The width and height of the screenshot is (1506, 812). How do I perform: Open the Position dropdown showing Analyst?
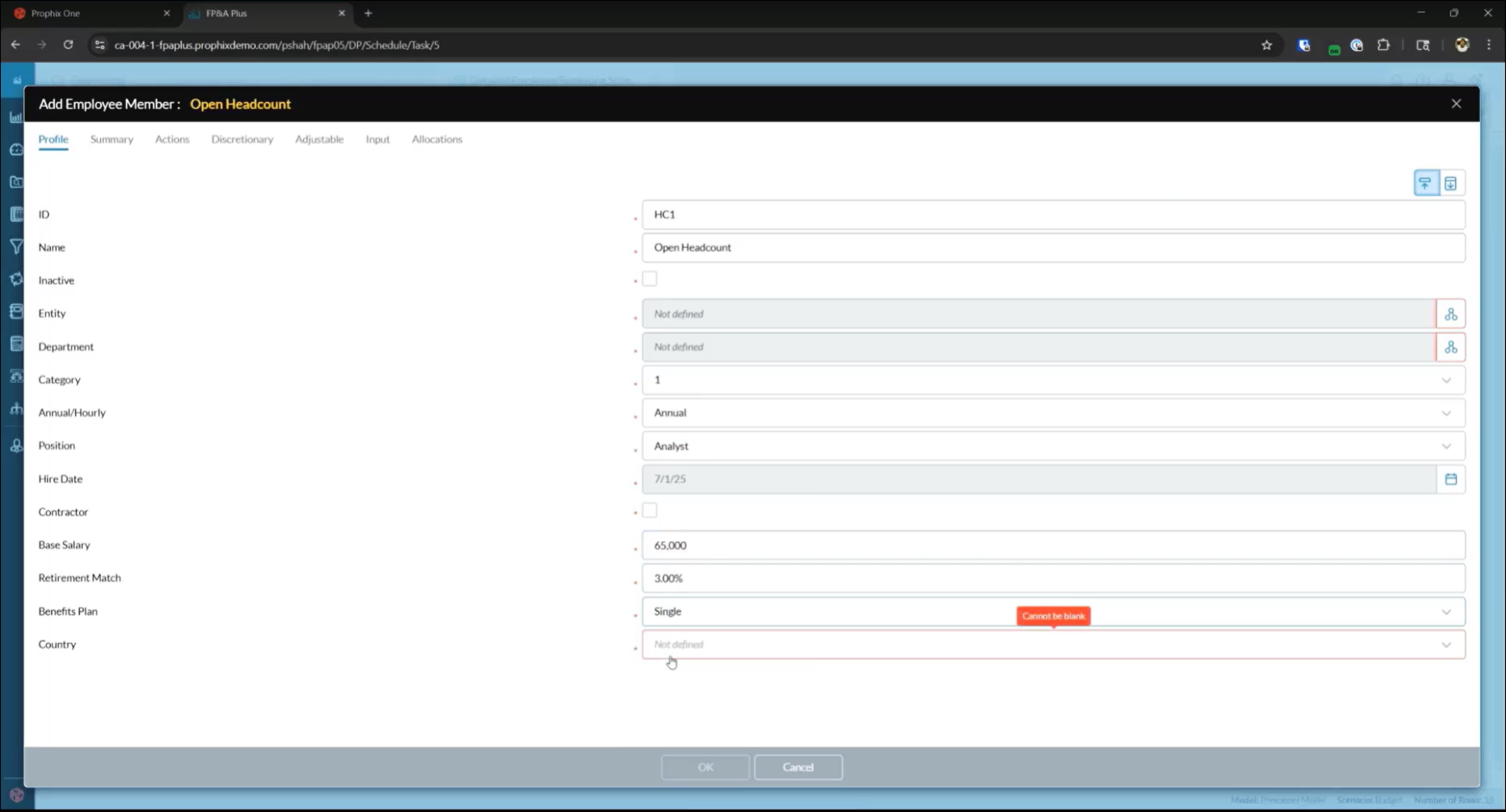(x=1445, y=446)
